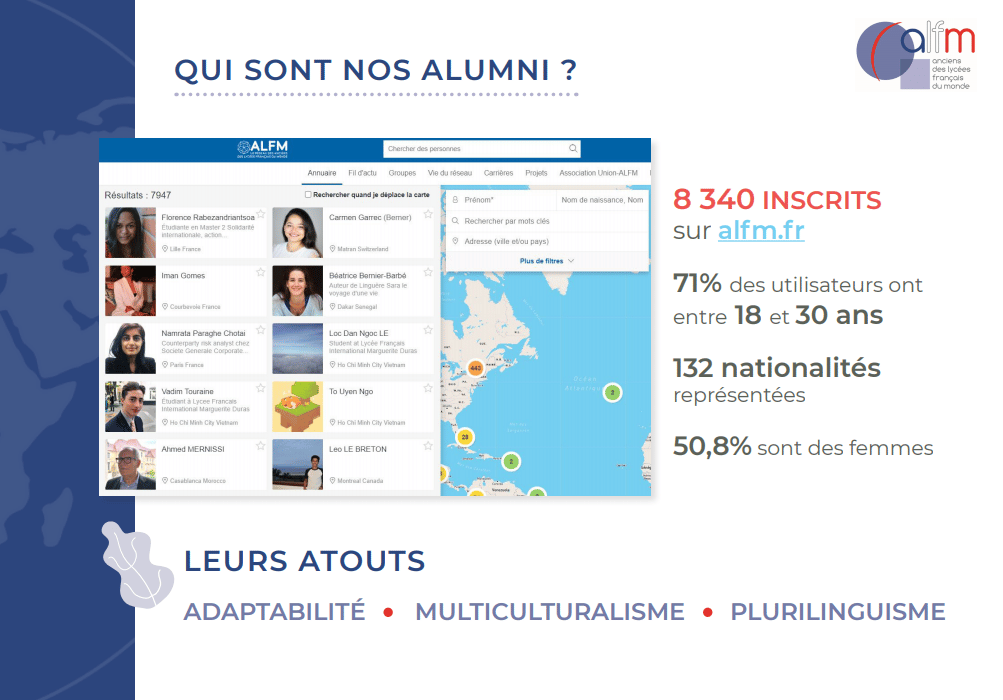Click the green Atlantic Ocean cluster marker
Viewport: 1003px width, 700px height.
pos(612,393)
